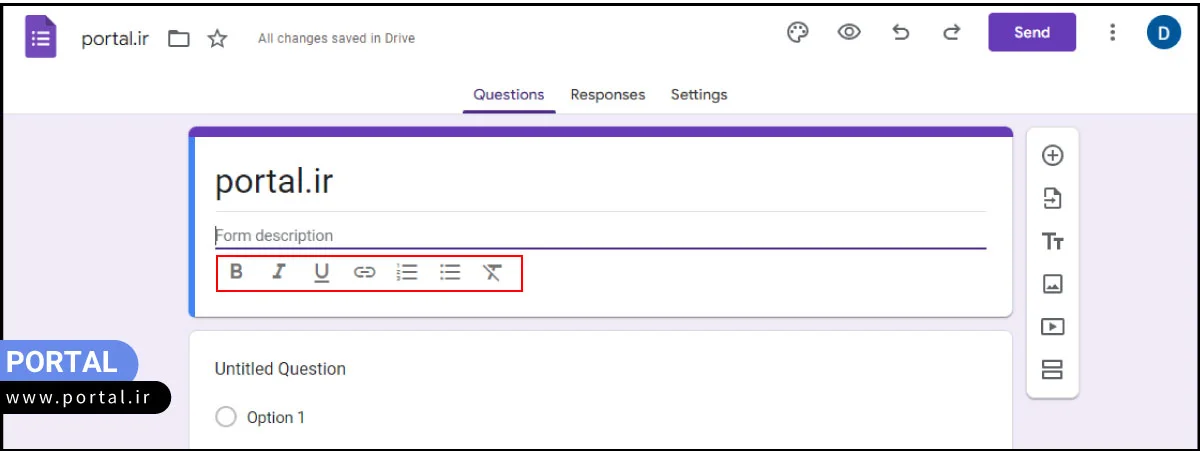Viewport: 1200px width, 451px height.
Task: Add a title and description block
Action: click(x=1052, y=241)
